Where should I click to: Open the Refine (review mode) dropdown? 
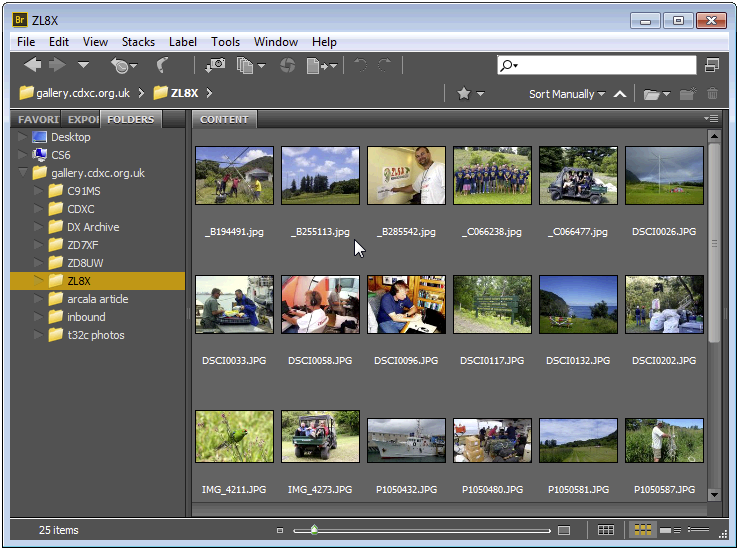click(x=251, y=66)
